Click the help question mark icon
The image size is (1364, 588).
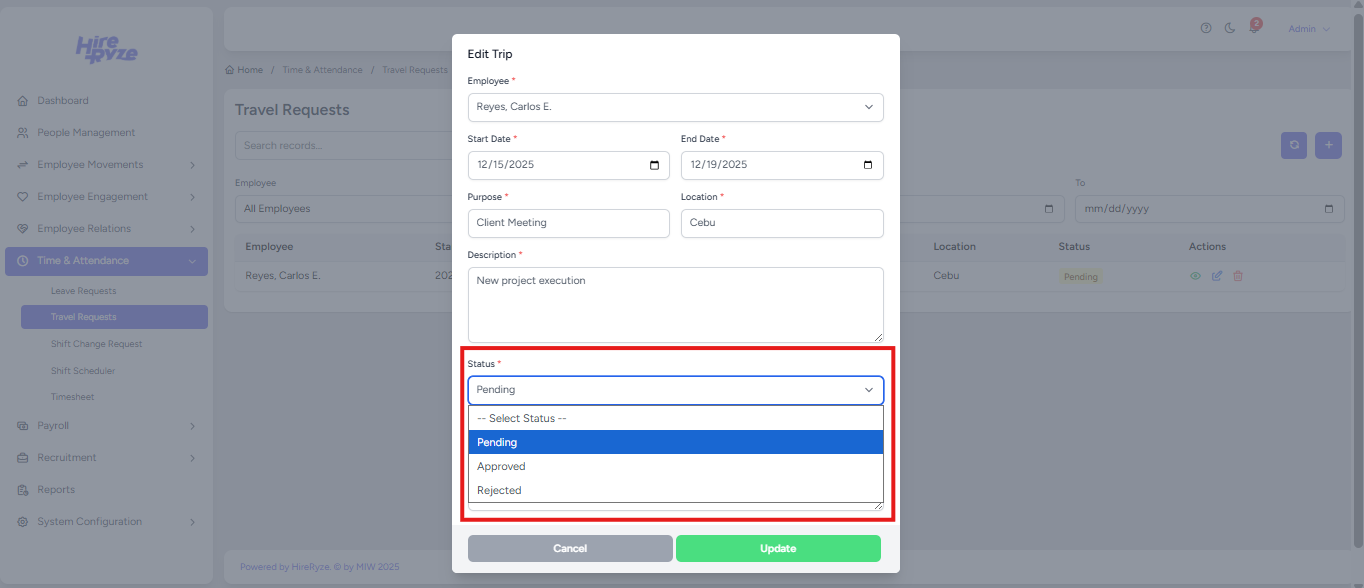coord(1206,28)
